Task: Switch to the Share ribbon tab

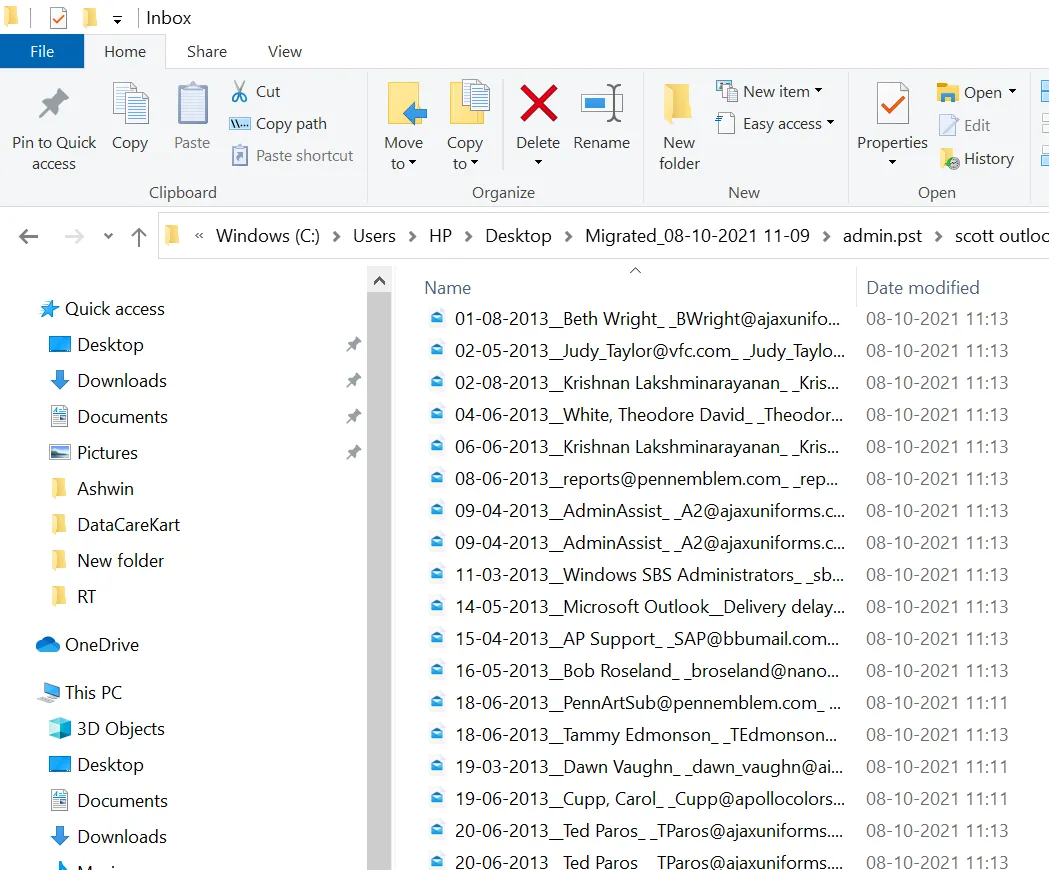Action: coord(206,52)
